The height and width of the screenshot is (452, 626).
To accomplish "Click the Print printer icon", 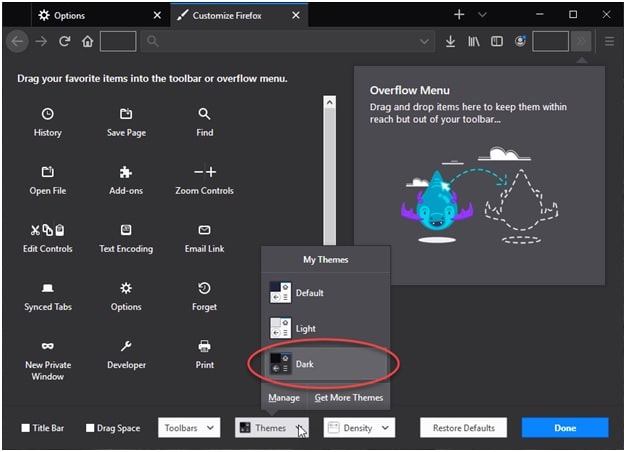I will pos(204,346).
